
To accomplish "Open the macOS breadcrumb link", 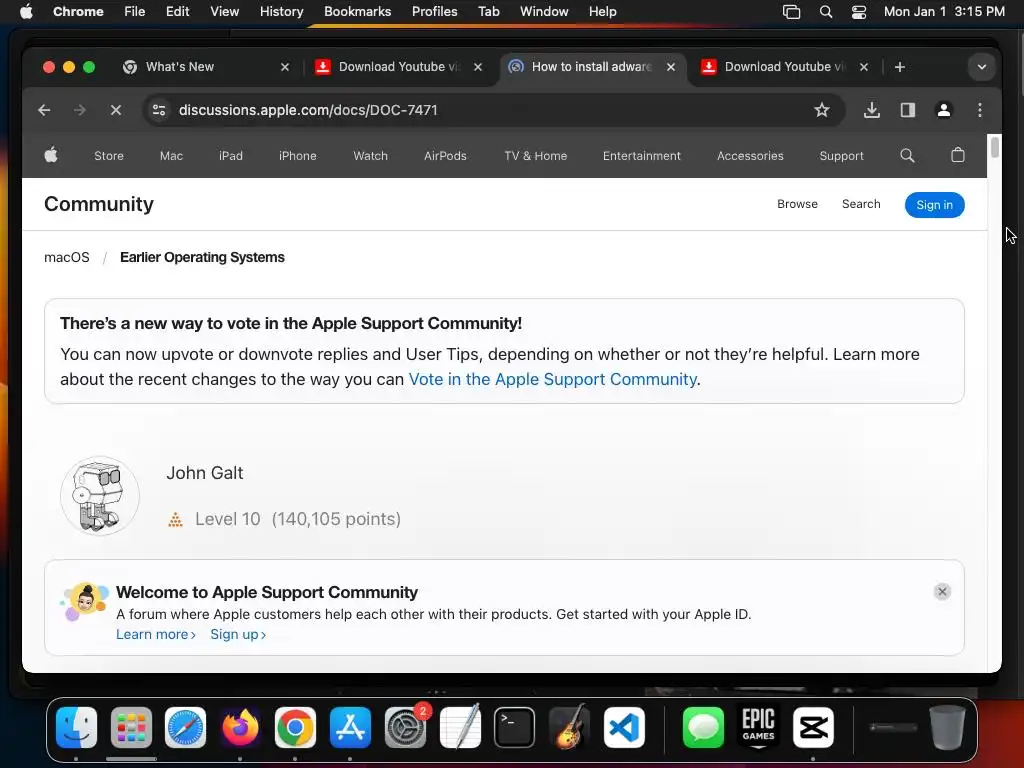I will click(67, 257).
